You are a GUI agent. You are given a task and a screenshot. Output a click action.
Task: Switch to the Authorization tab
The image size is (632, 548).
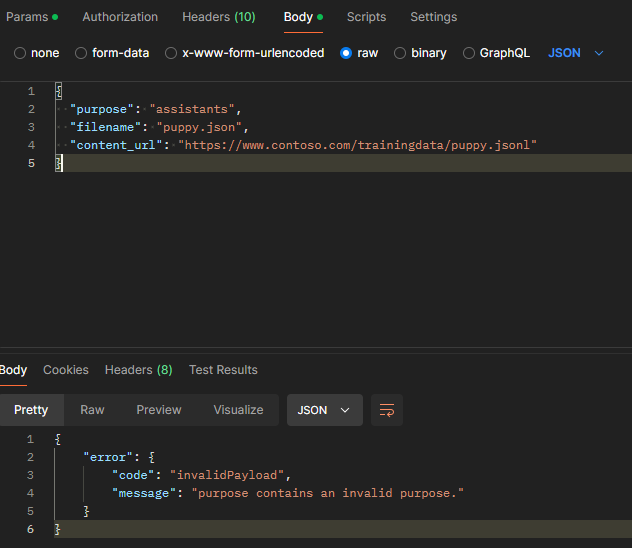[x=120, y=17]
